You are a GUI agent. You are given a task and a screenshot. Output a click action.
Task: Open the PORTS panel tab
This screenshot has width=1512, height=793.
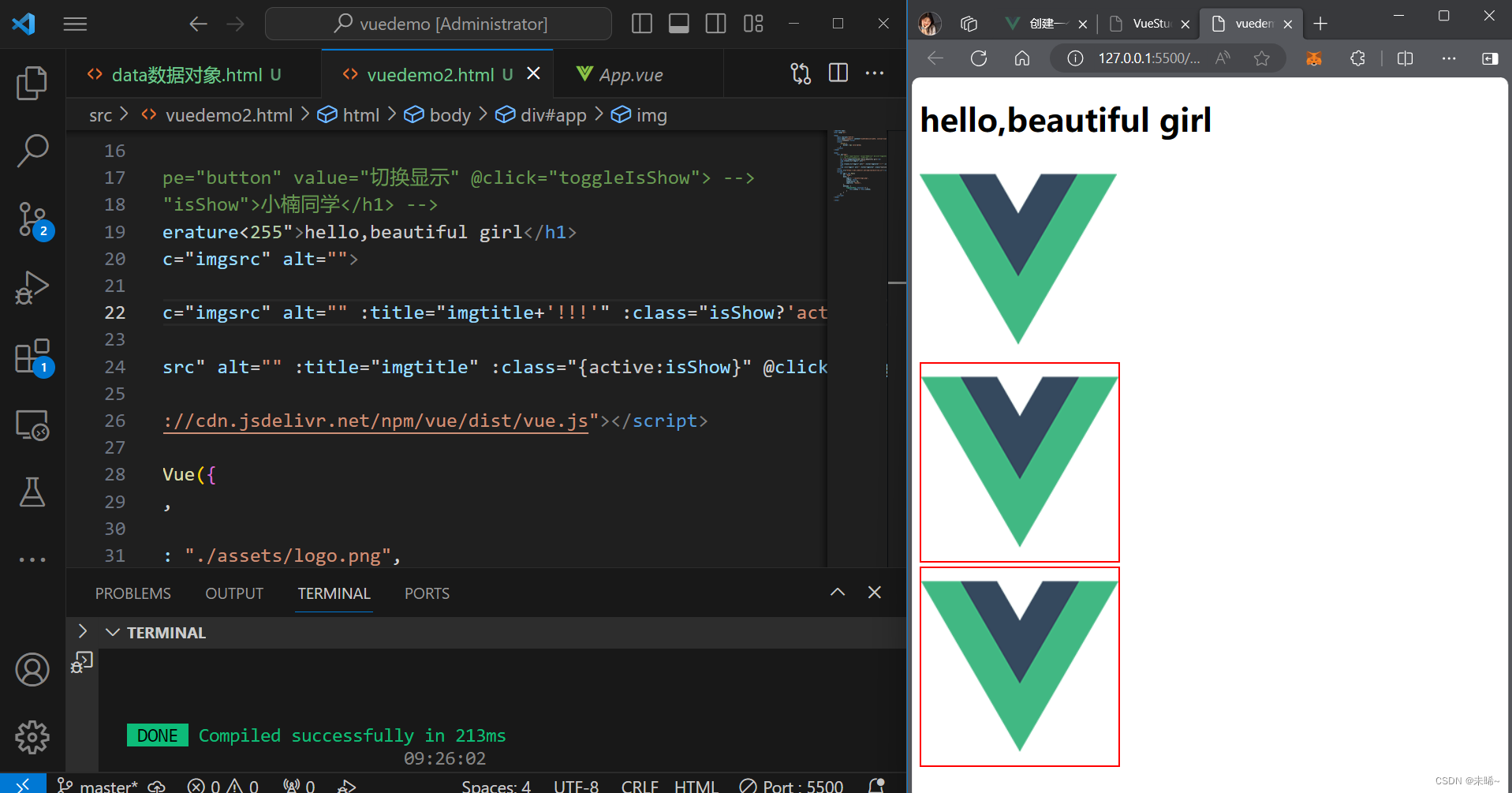click(427, 593)
